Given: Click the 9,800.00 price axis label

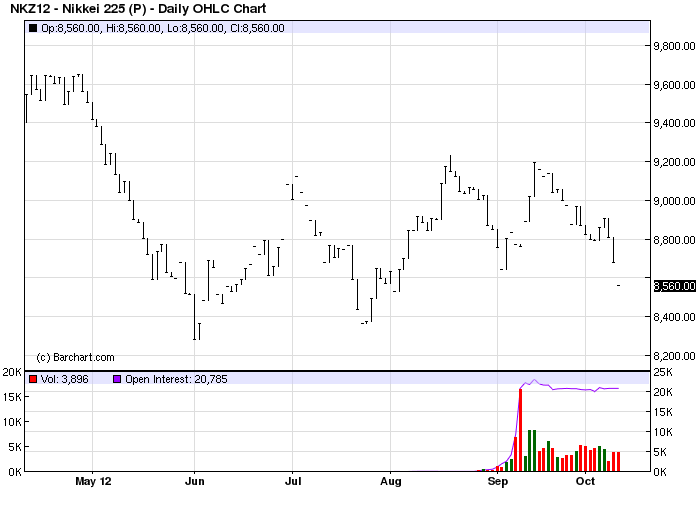Looking at the screenshot, I should [674, 46].
